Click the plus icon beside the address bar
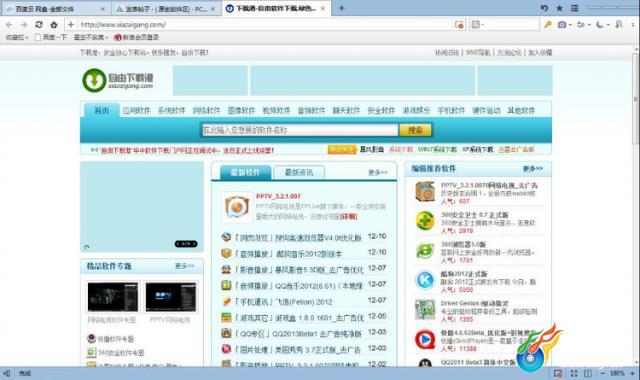640x380 pixels. [x=71, y=25]
